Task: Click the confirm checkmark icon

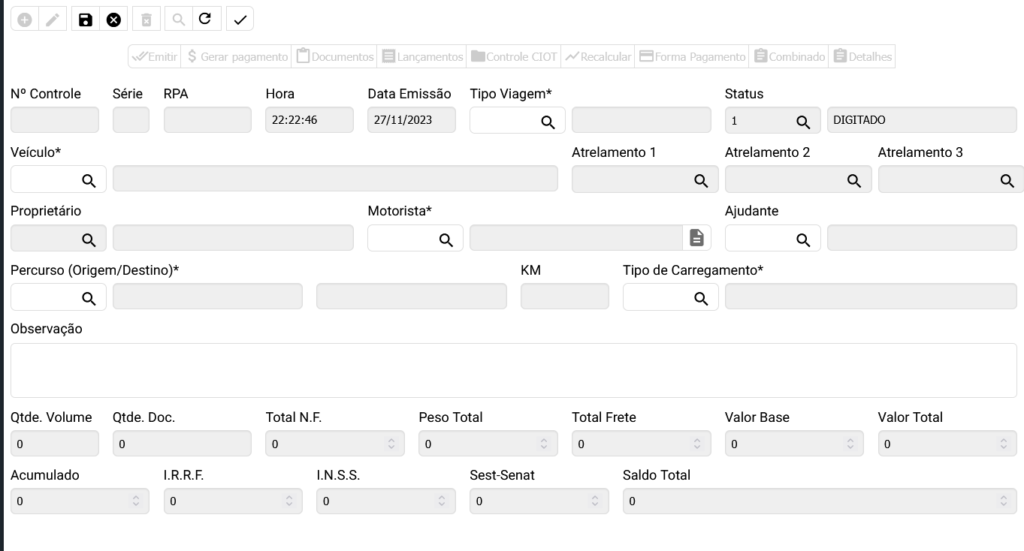Action: click(240, 19)
